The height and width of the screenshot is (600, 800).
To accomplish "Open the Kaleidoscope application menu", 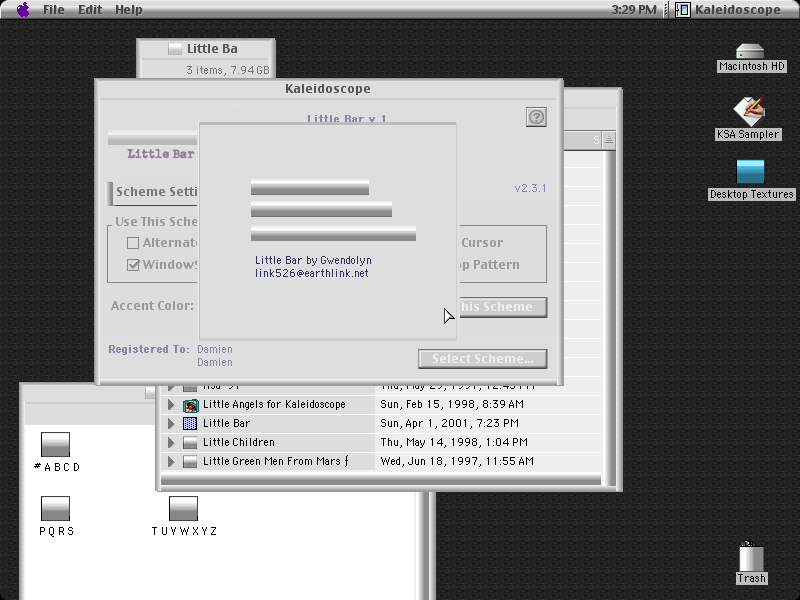I will [728, 9].
